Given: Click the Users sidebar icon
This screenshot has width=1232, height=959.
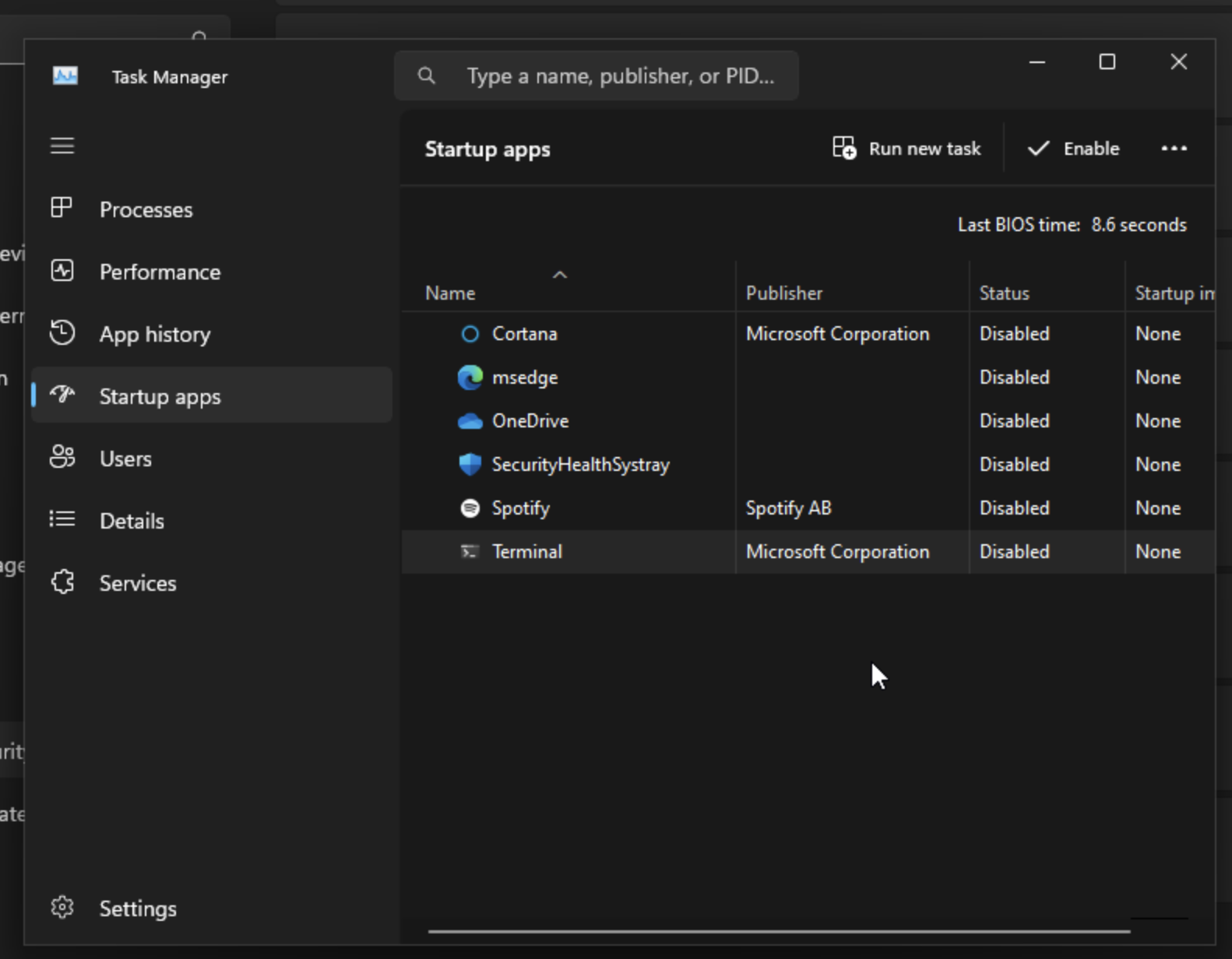Looking at the screenshot, I should 62,457.
